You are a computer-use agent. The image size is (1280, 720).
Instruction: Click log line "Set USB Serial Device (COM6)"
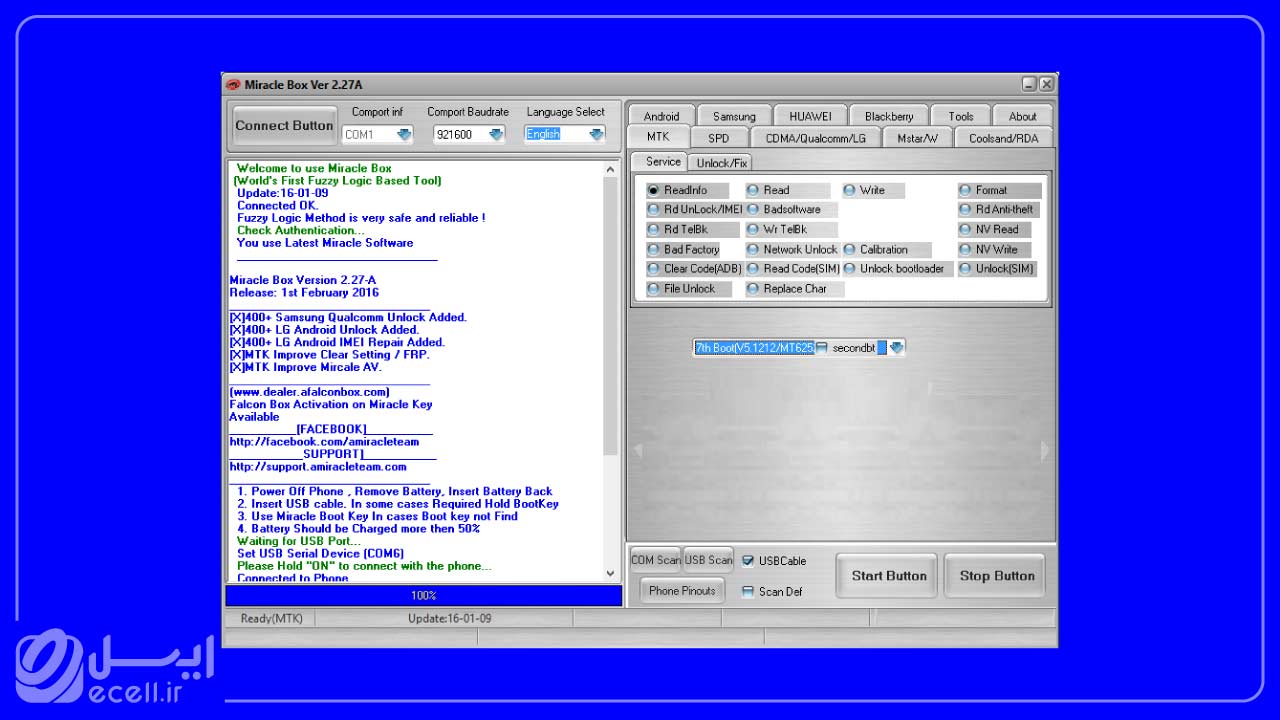click(321, 554)
